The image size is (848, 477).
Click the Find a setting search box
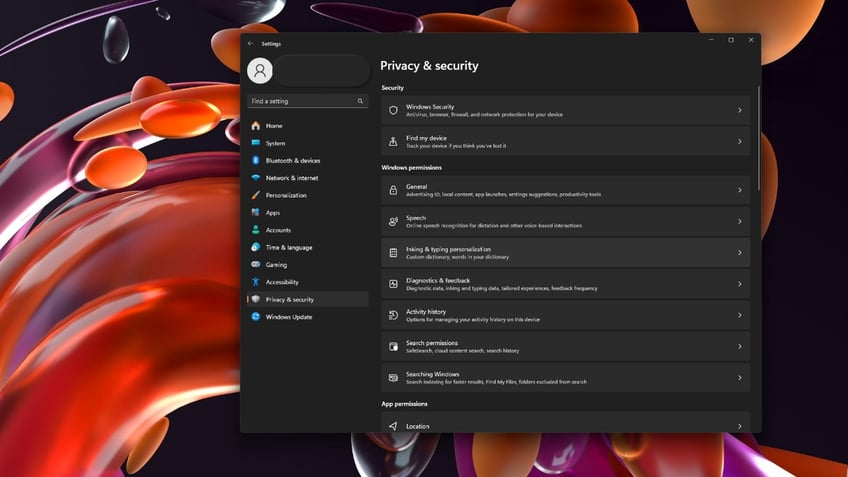click(308, 101)
